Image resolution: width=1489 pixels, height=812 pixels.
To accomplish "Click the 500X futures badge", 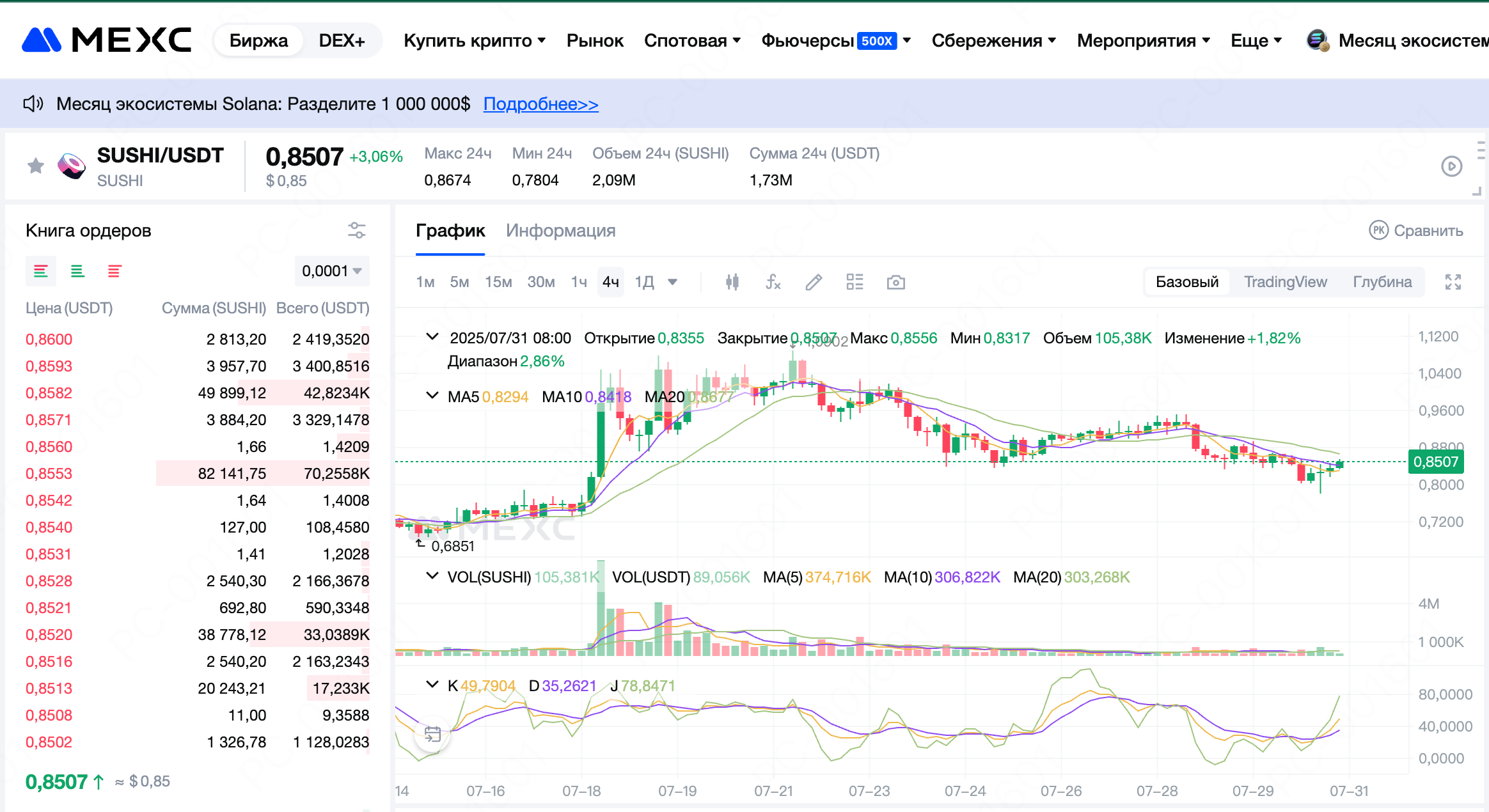I will tap(876, 40).
